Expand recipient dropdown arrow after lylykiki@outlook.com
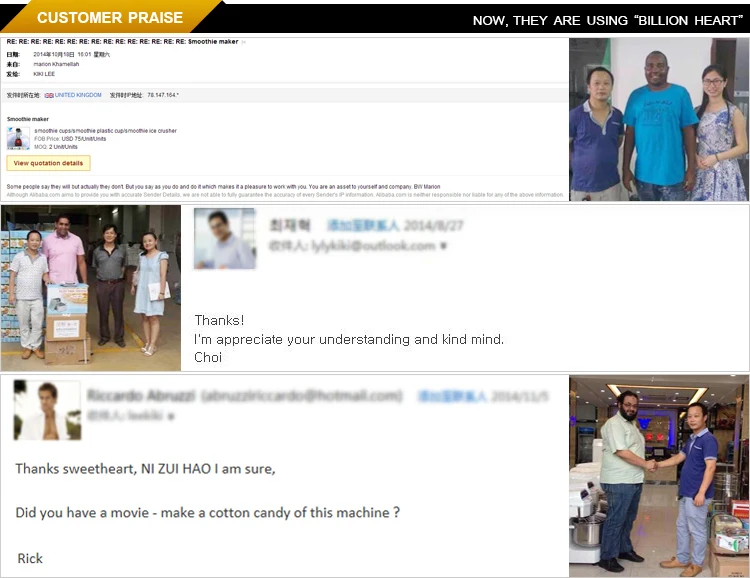The width and height of the screenshot is (750, 578). coord(443,246)
